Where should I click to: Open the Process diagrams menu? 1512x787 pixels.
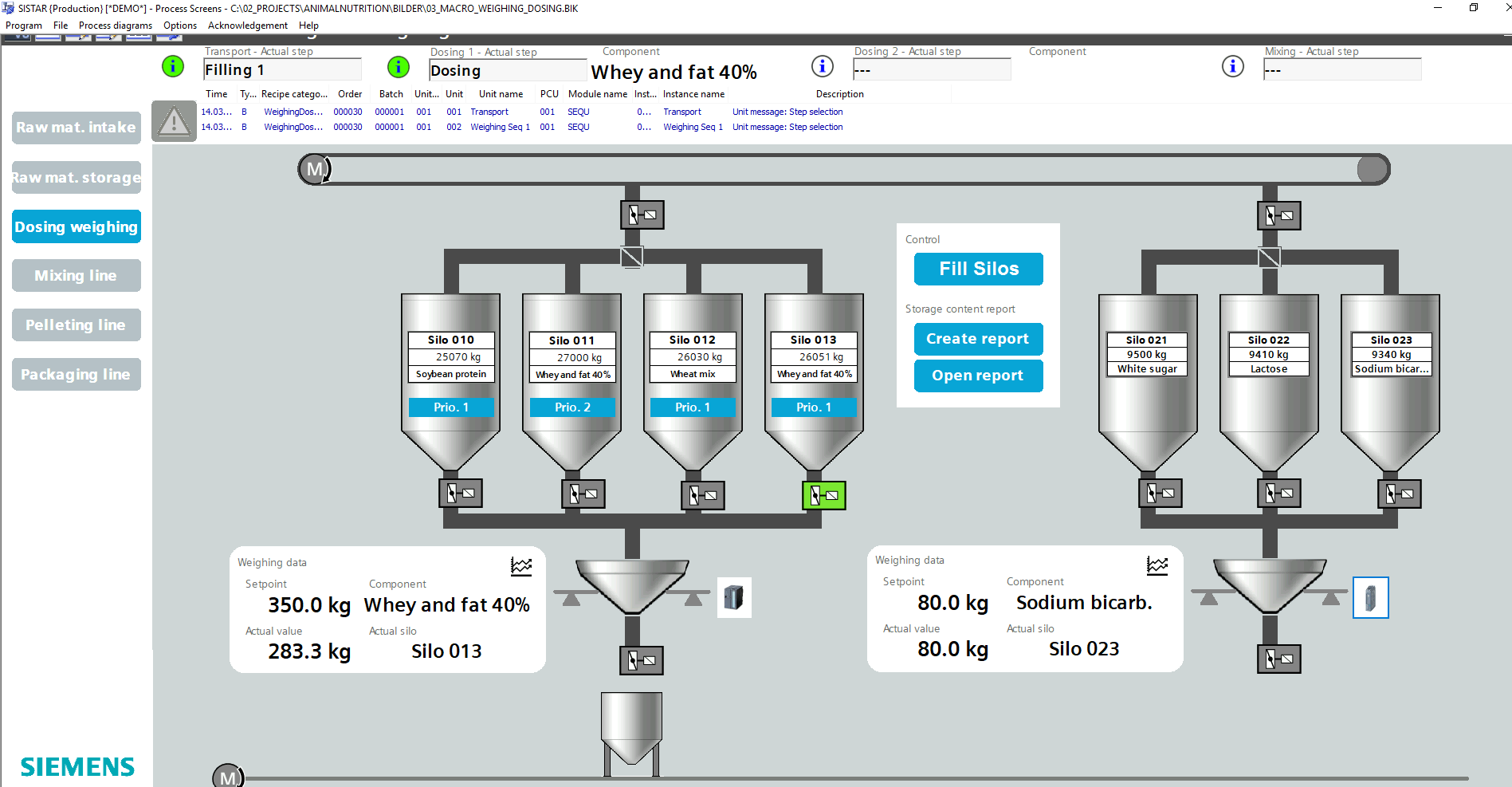(115, 26)
